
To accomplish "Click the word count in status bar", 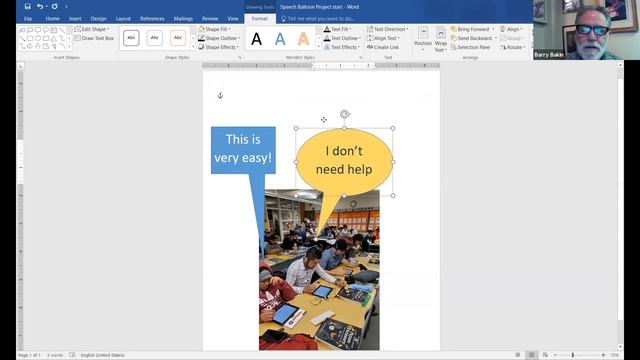I will (55, 355).
